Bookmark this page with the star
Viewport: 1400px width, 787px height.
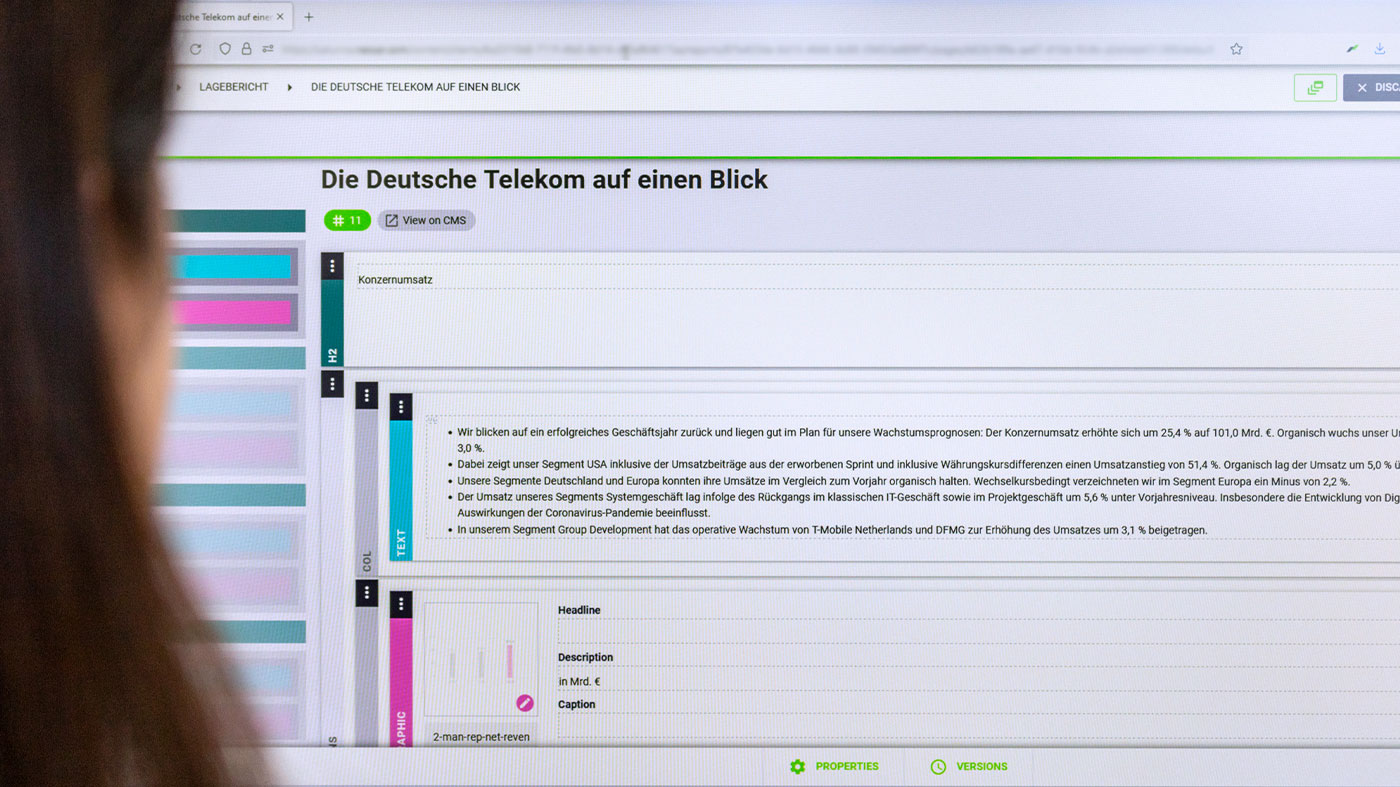tap(1236, 49)
